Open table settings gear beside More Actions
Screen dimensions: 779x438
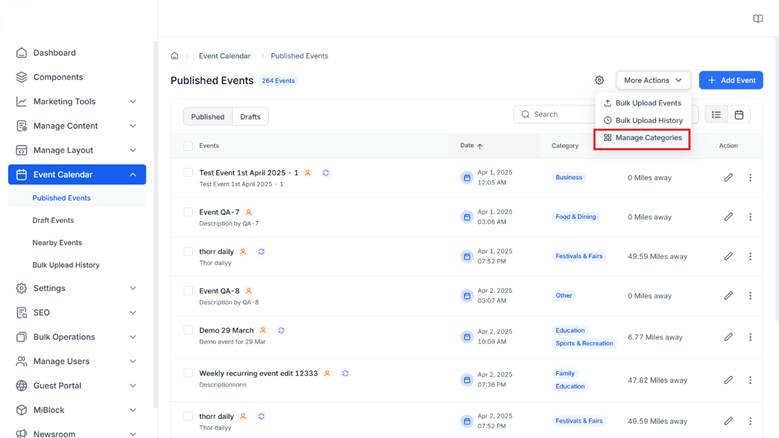(599, 80)
